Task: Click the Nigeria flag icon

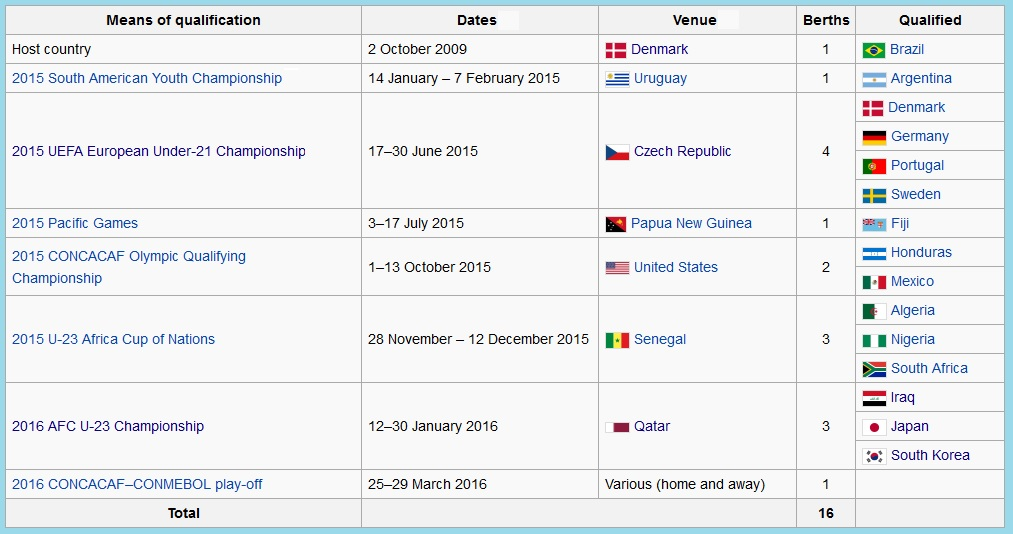Action: [874, 340]
